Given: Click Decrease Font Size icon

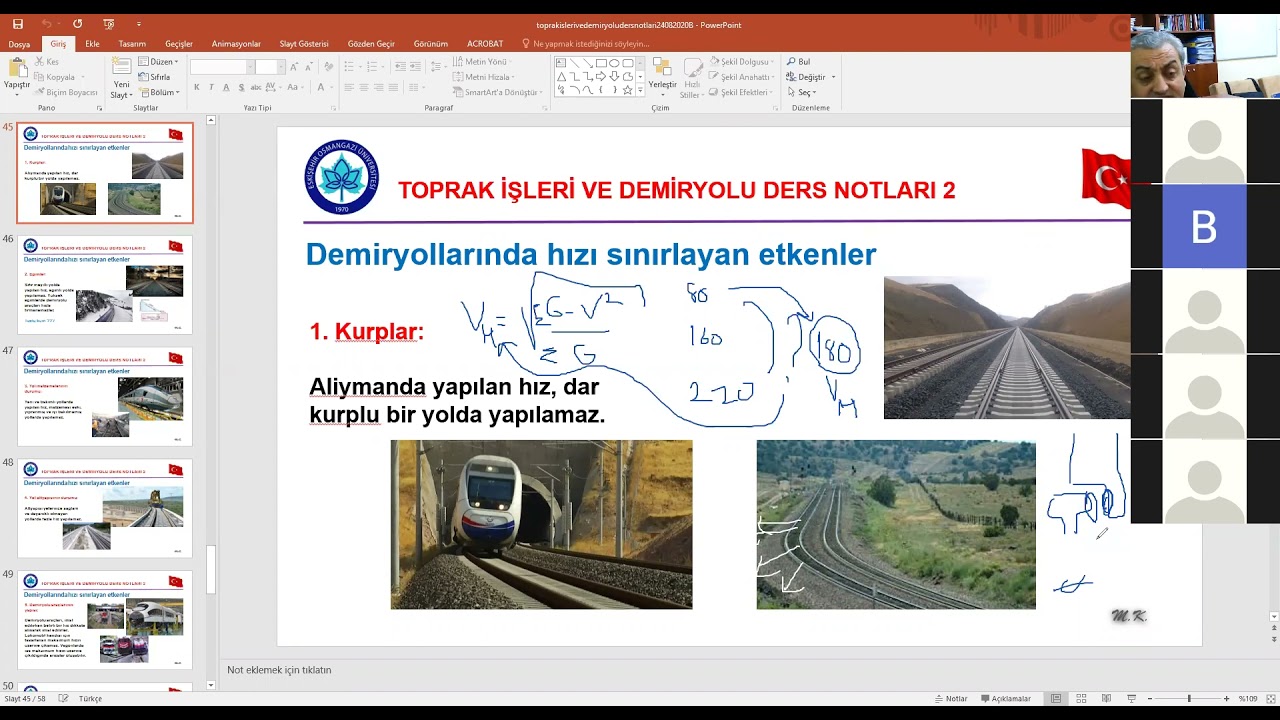Looking at the screenshot, I should click(x=308, y=67).
